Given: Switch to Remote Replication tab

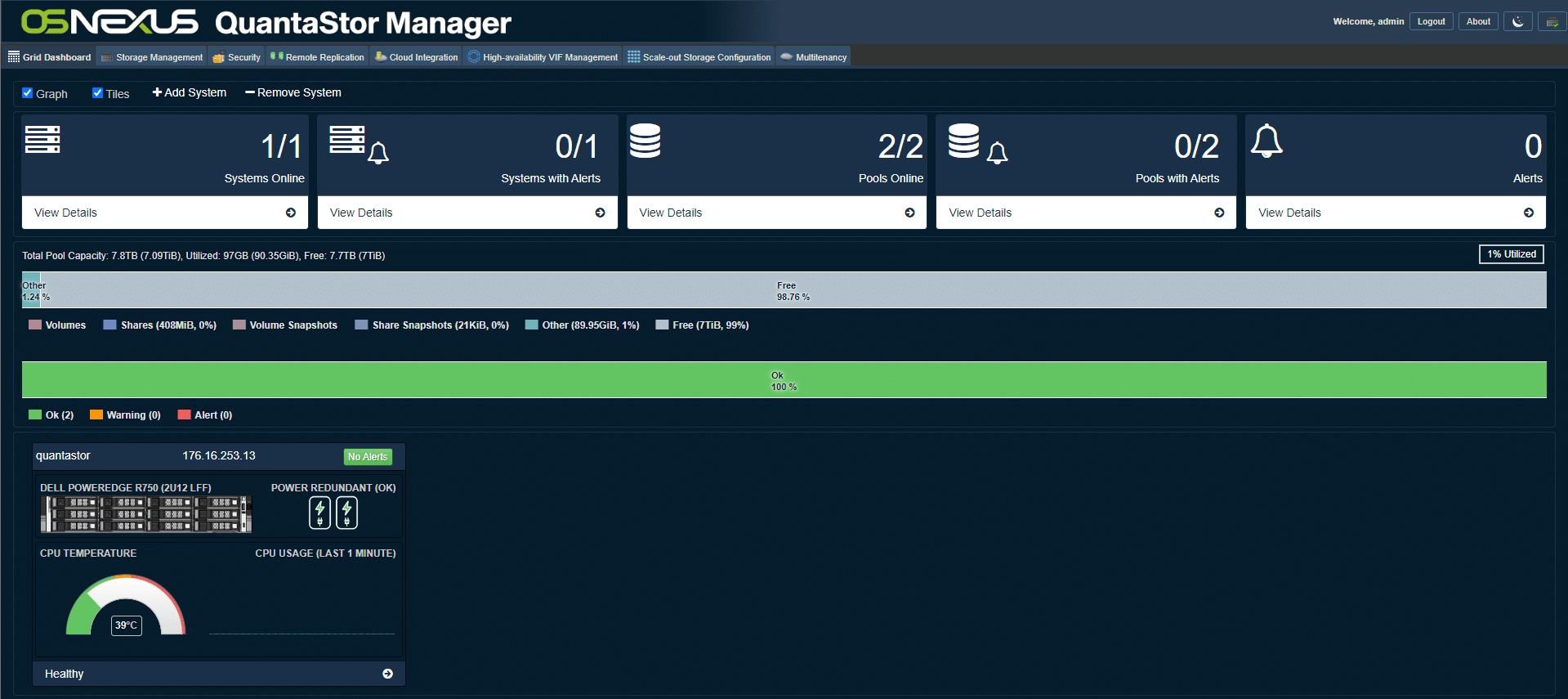Looking at the screenshot, I should (317, 57).
